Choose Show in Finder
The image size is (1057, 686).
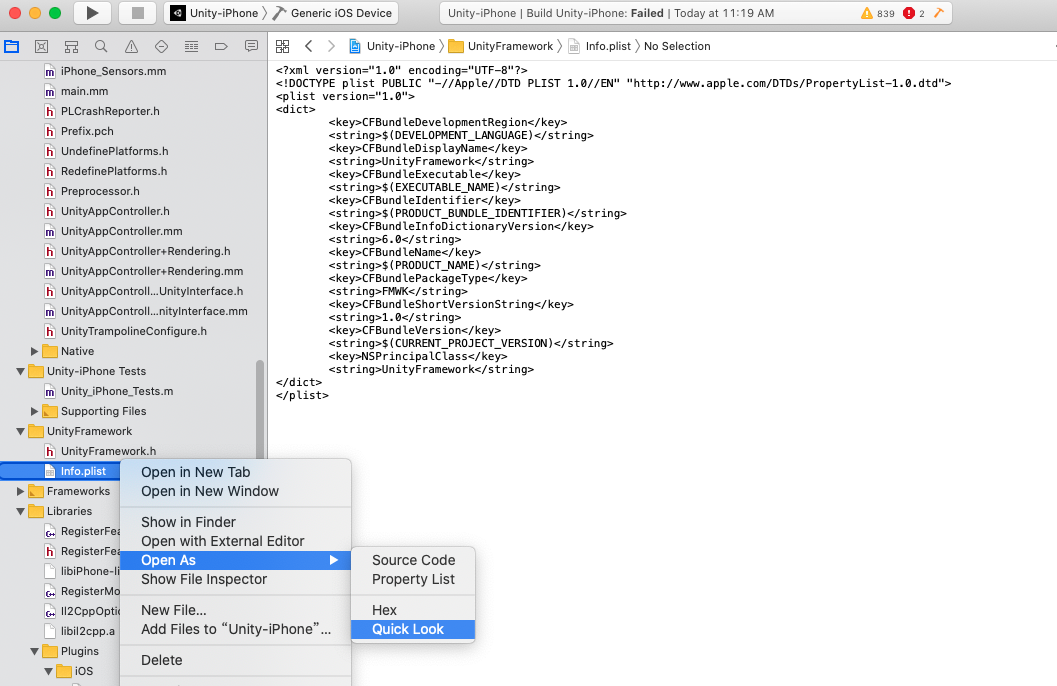coord(235,522)
